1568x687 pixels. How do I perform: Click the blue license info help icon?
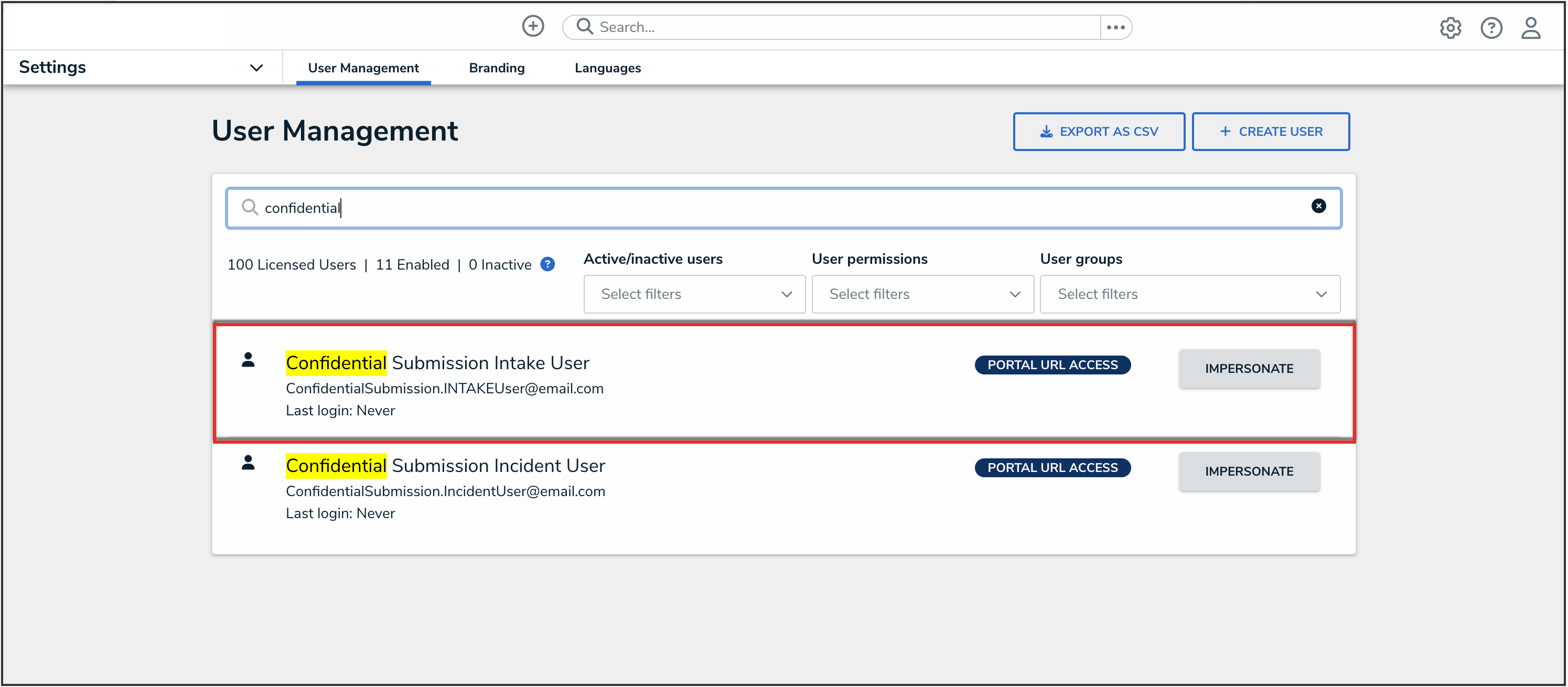(x=547, y=265)
